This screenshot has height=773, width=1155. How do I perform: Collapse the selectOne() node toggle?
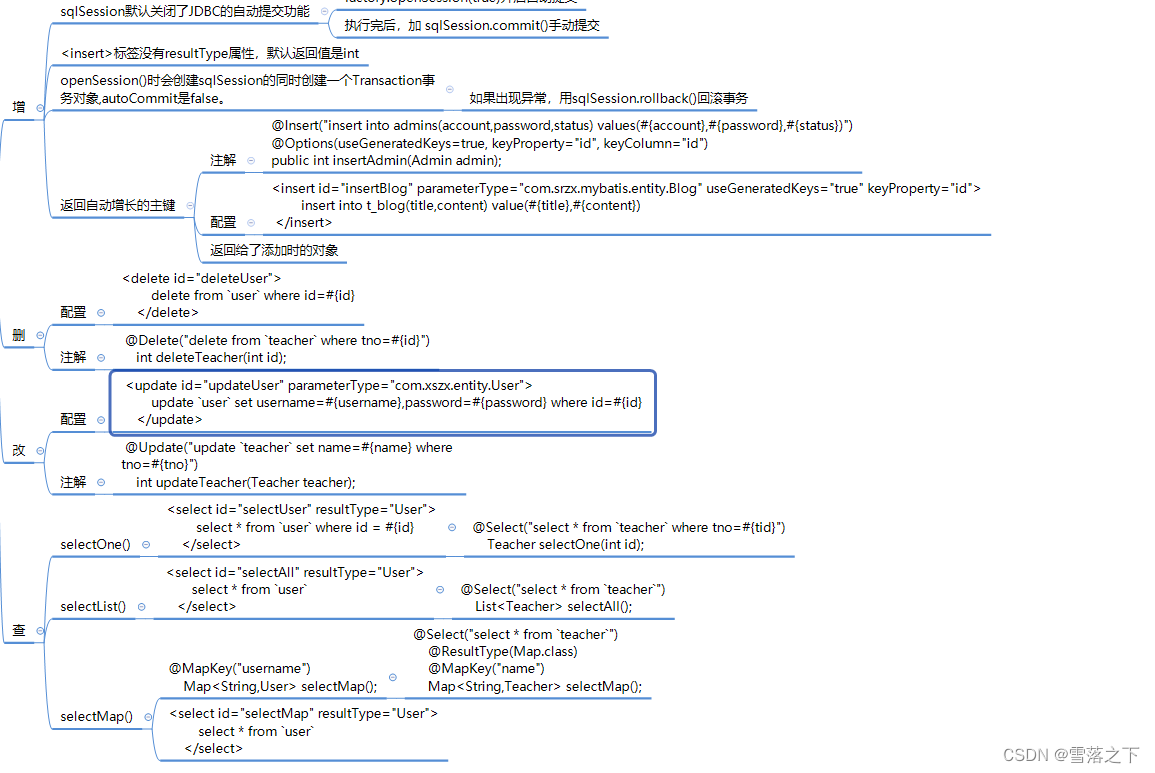tap(146, 545)
